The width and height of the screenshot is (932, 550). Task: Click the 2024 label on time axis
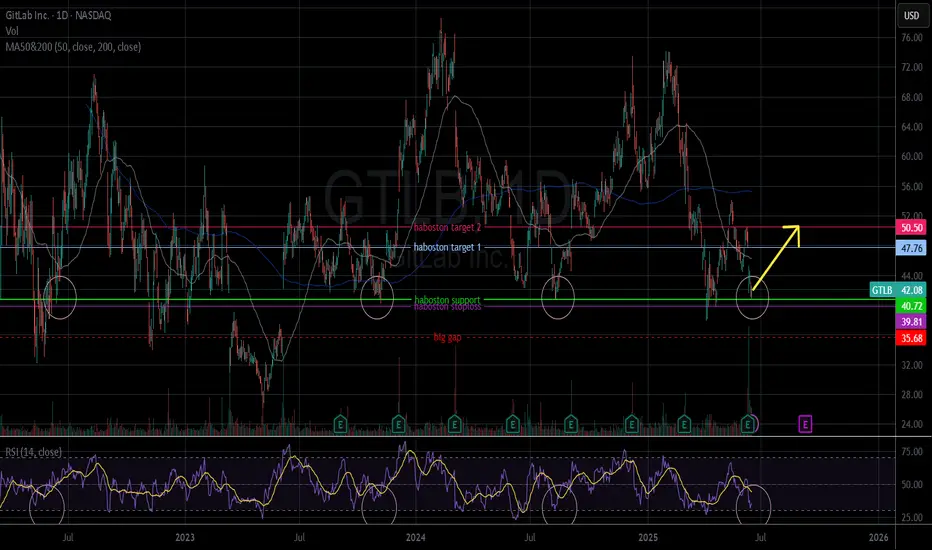pos(415,538)
